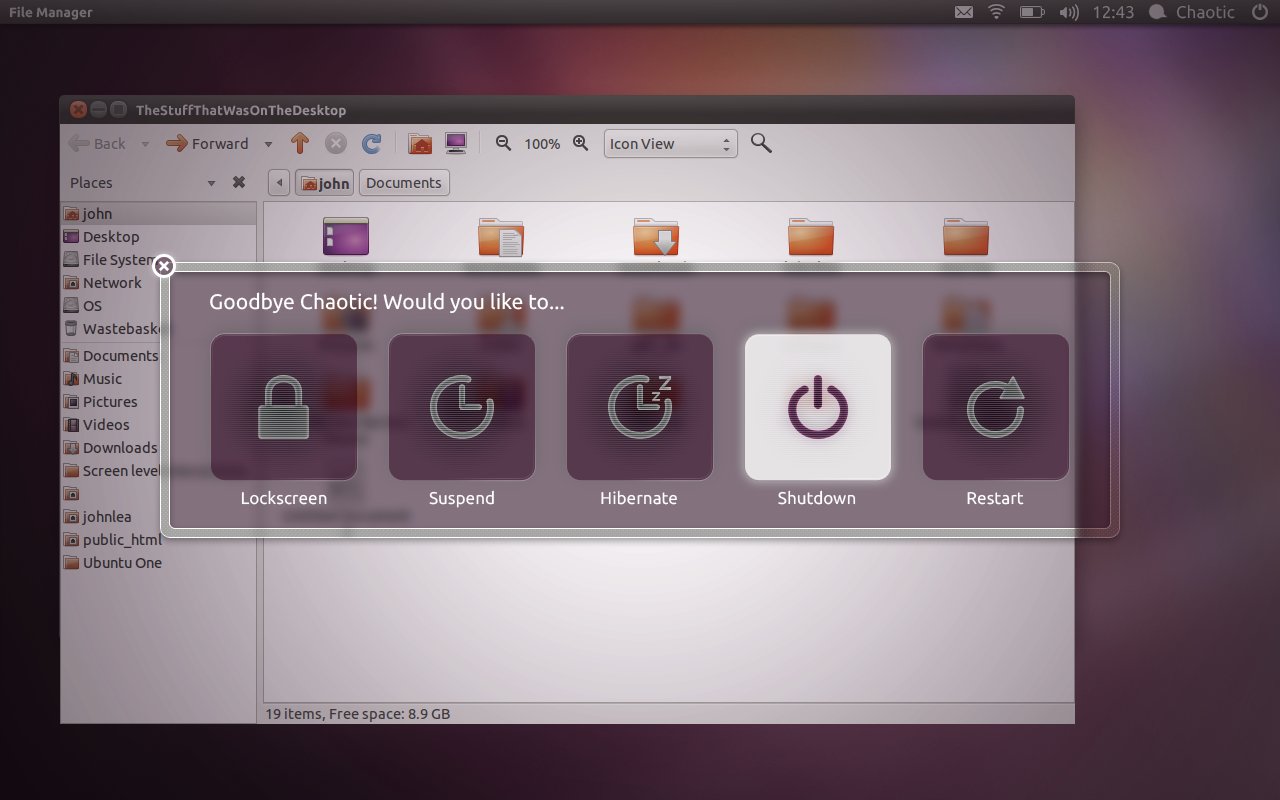This screenshot has height=800, width=1280.
Task: Click the Forward navigation button
Action: (x=207, y=144)
